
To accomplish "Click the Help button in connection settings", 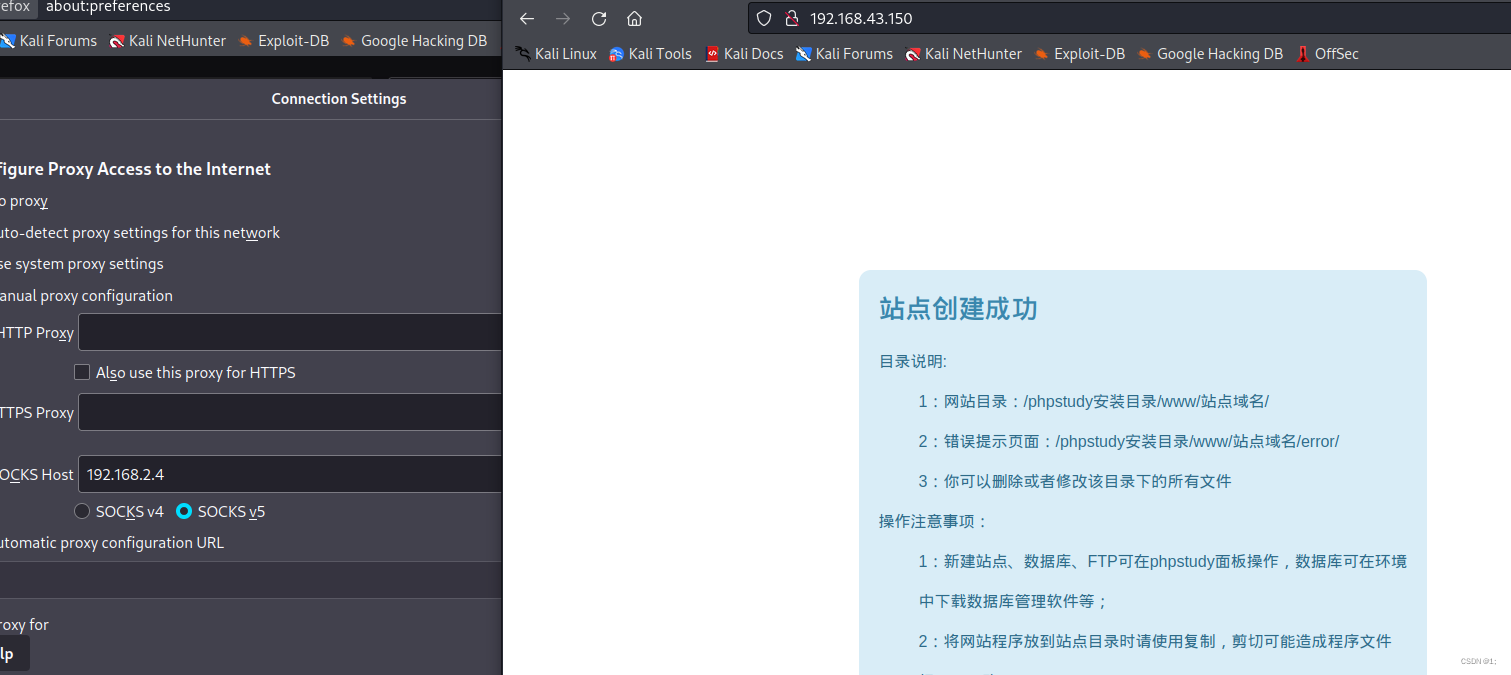I will [12, 654].
